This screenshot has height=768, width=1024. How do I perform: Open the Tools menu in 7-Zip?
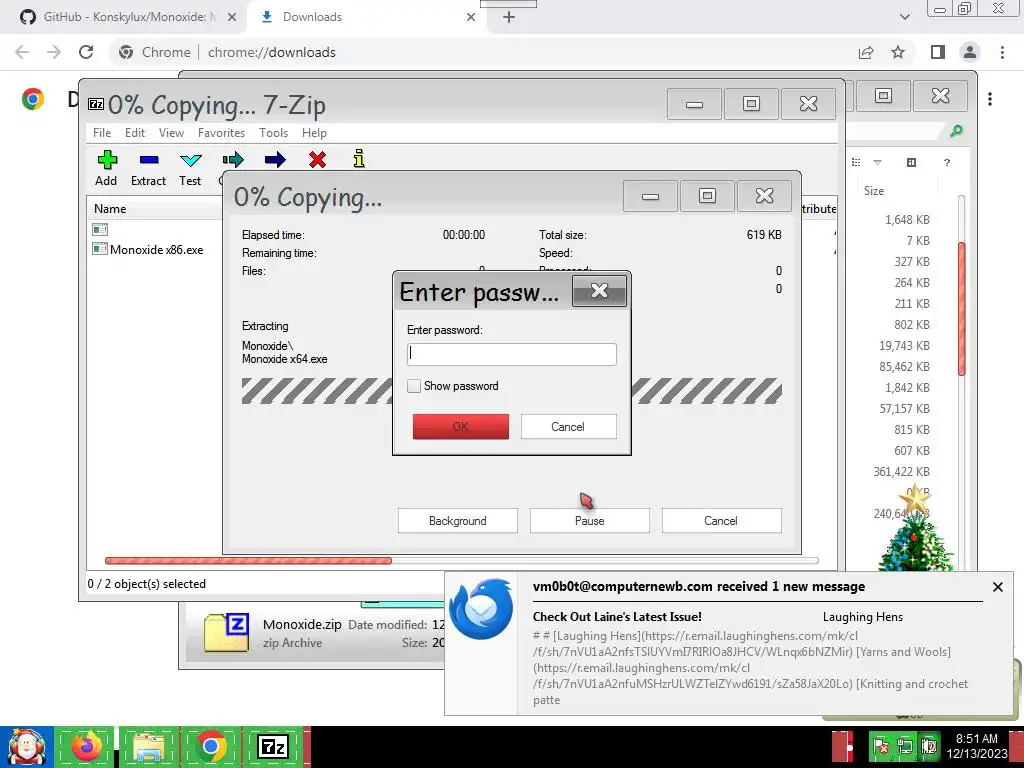click(273, 133)
